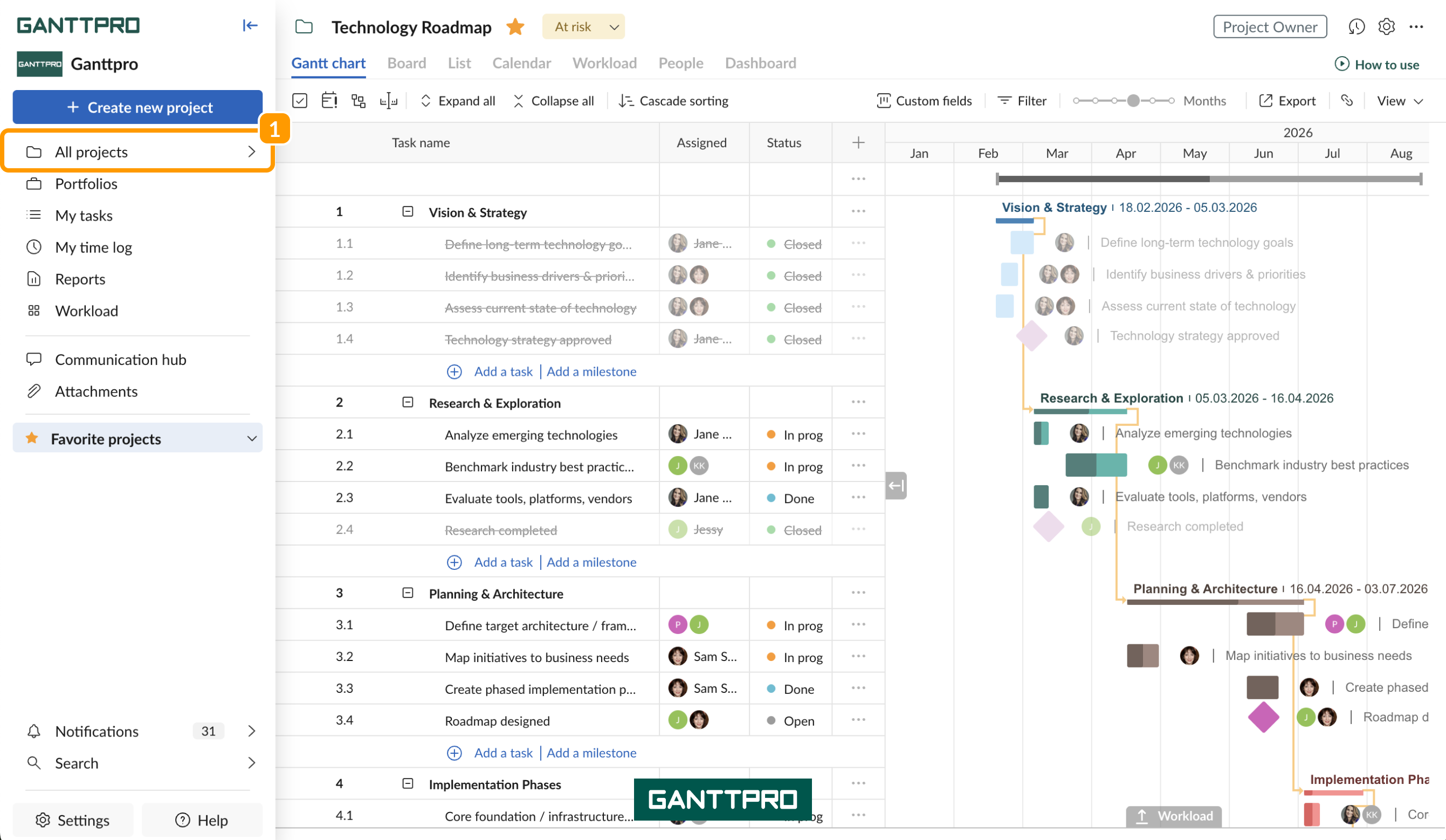This screenshot has width=1446, height=840.
Task: Open the People tab
Action: click(x=680, y=63)
